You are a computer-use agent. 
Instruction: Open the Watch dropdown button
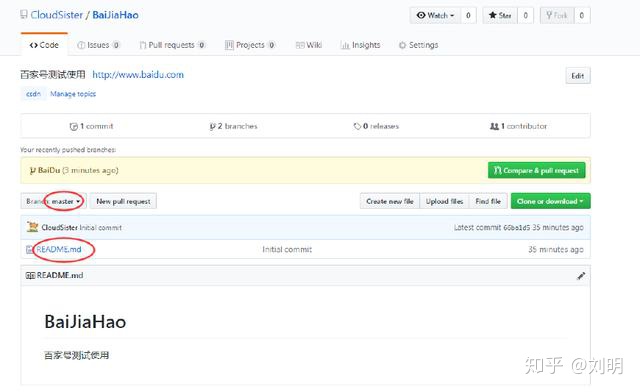coord(435,16)
